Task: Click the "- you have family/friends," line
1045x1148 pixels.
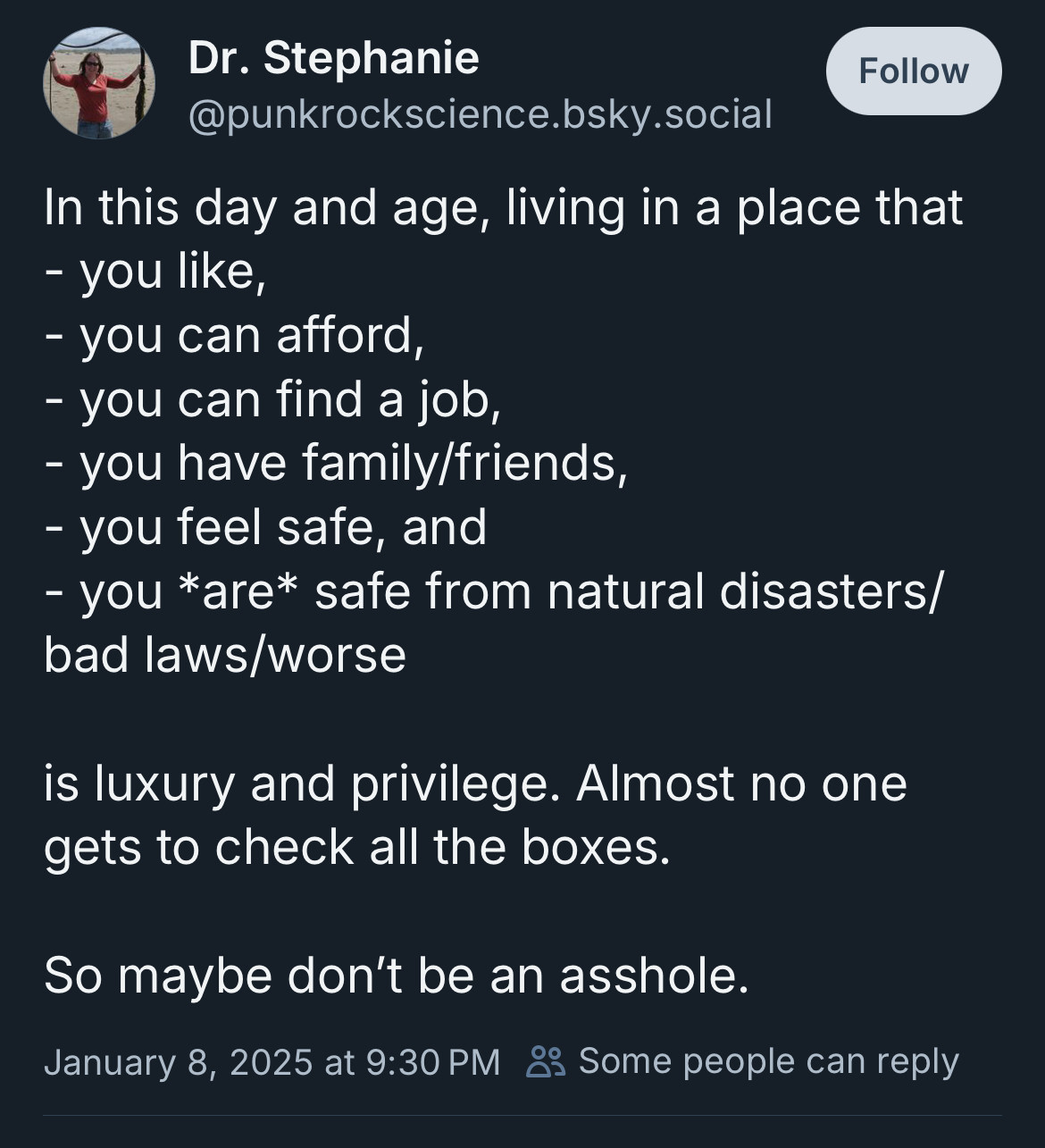Action: [336, 464]
